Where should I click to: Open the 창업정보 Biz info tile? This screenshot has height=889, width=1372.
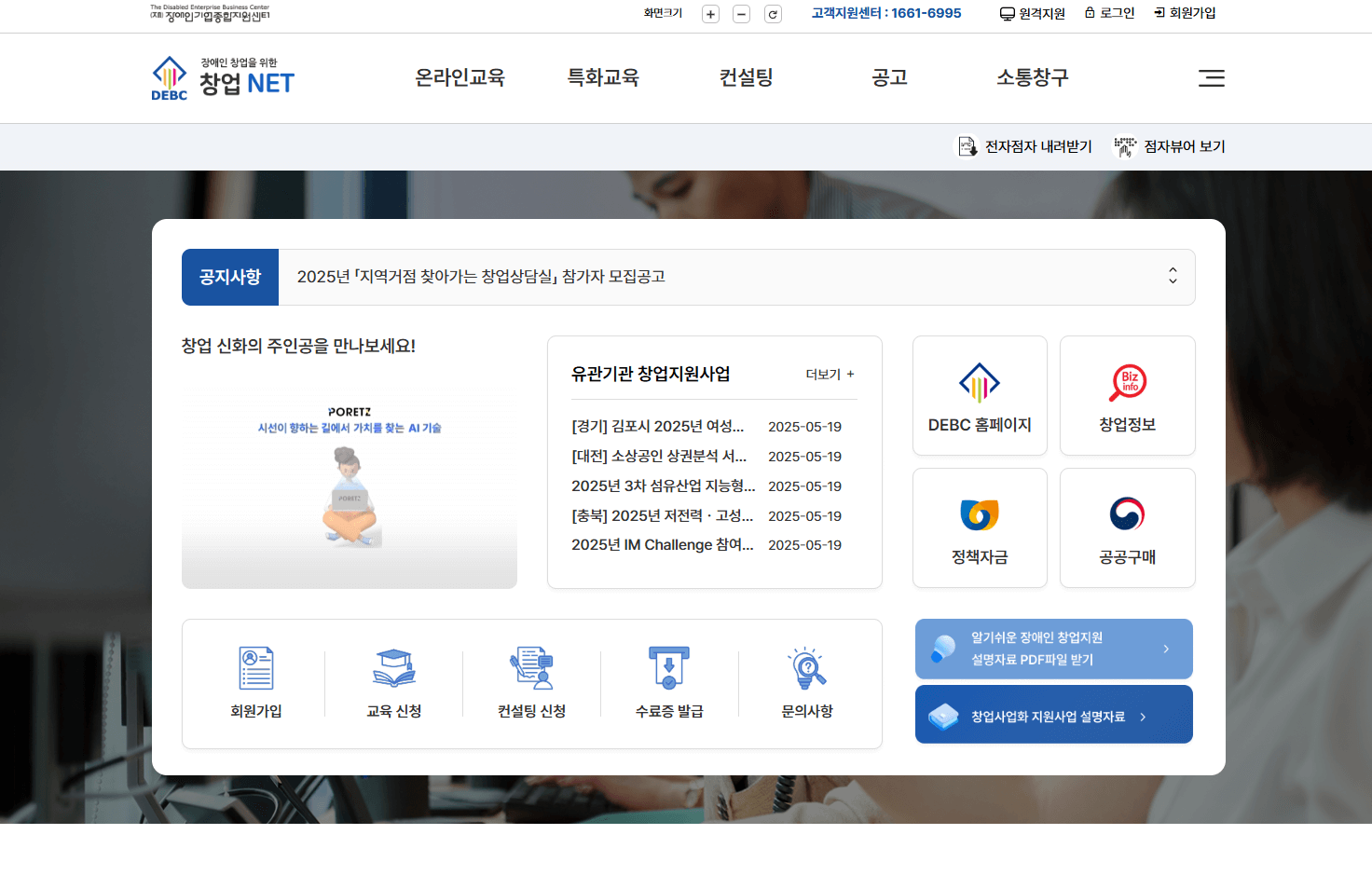pos(1128,395)
